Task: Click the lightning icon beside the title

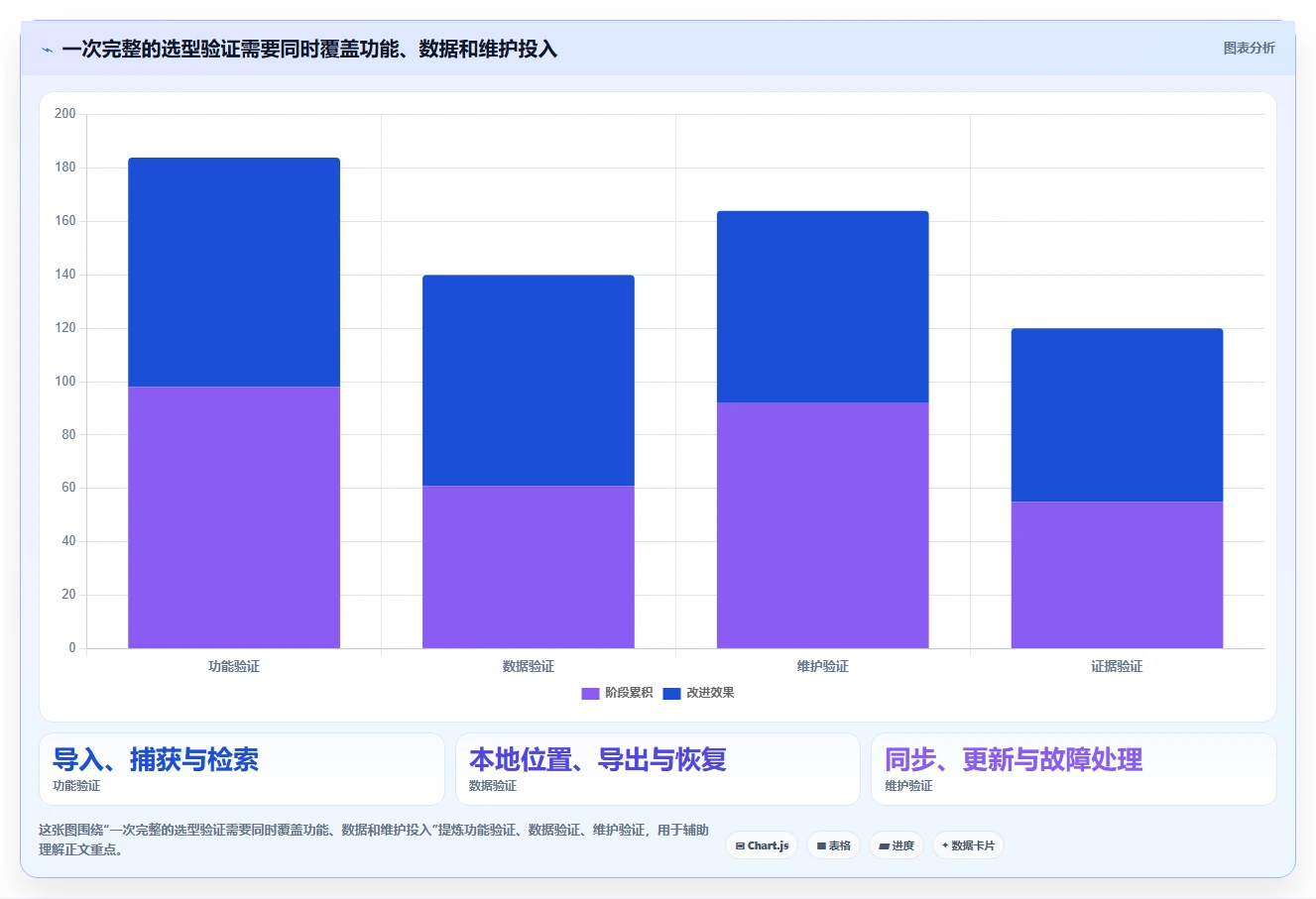Action: coord(47,50)
